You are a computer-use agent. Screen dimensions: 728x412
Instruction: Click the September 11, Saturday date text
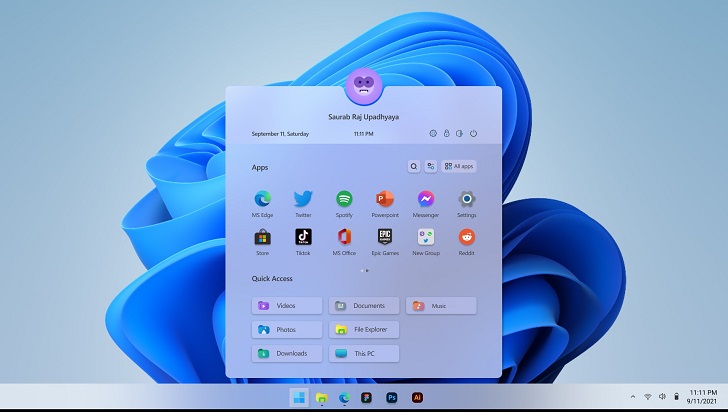click(280, 134)
